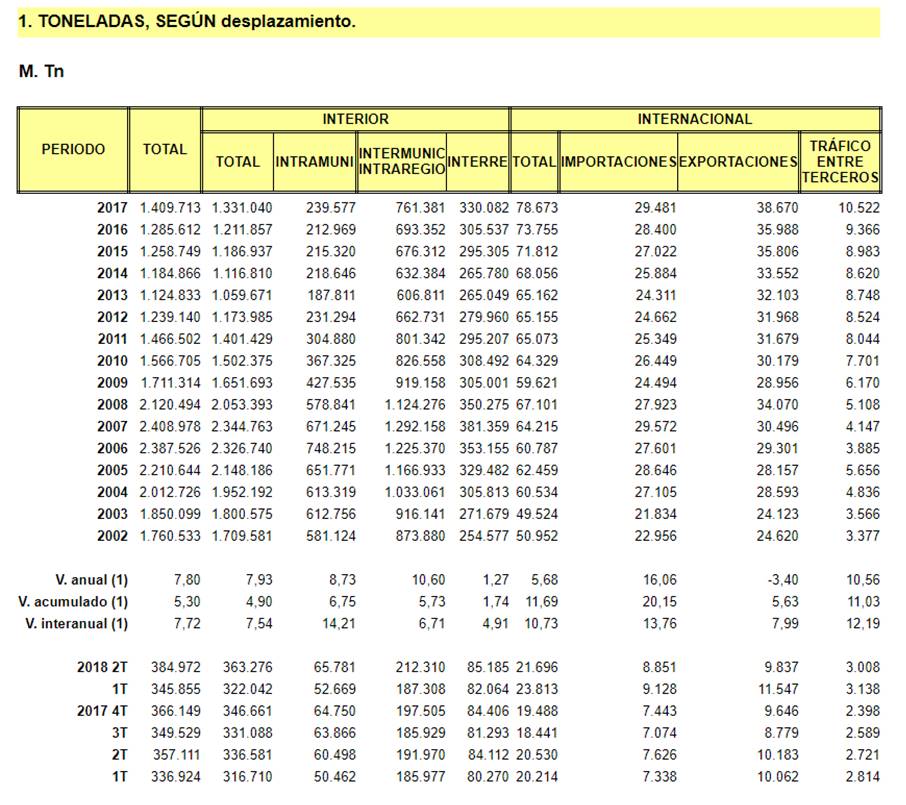Select the 2008 row label
This screenshot has height=805, width=906.
tap(111, 405)
